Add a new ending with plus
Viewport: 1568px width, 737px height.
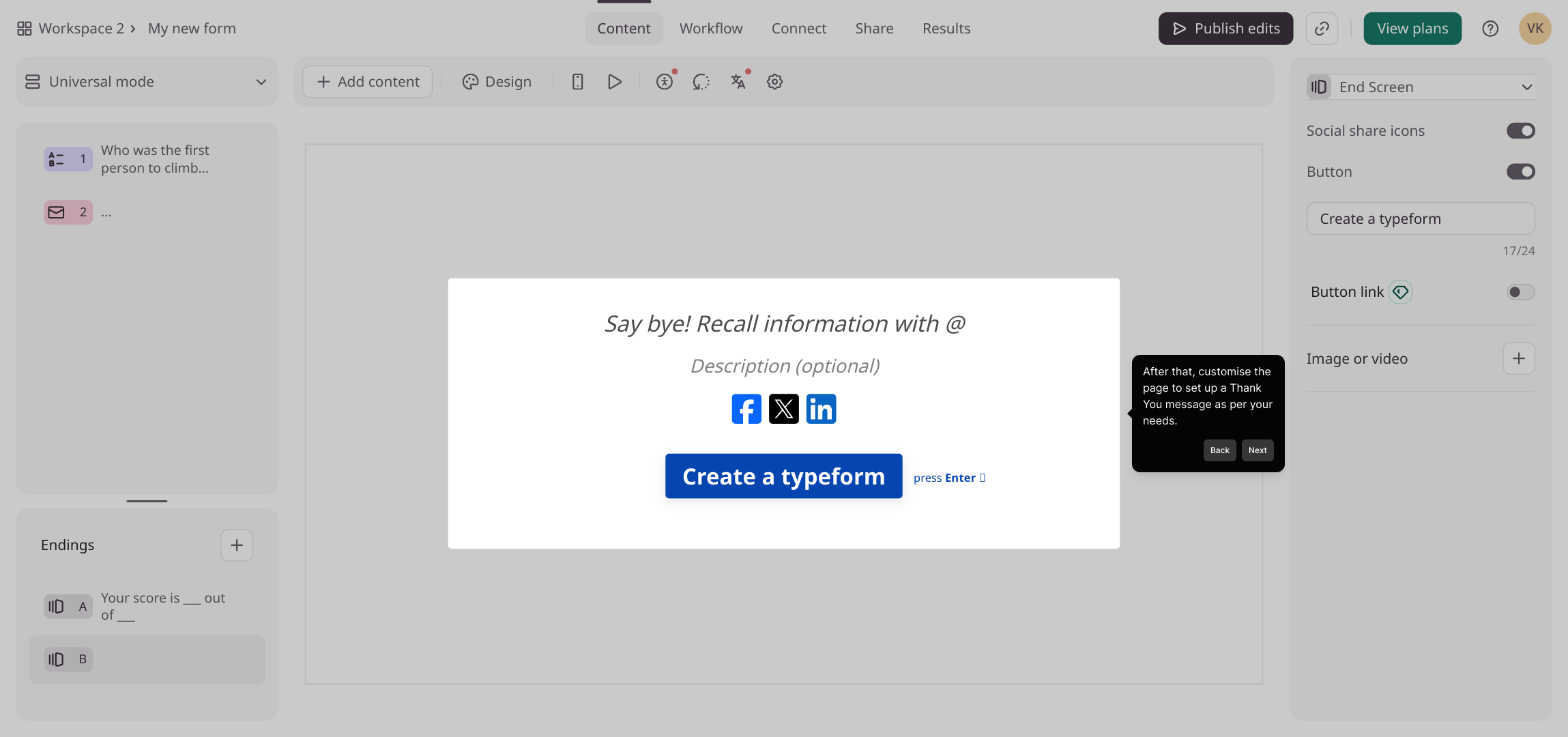point(237,545)
